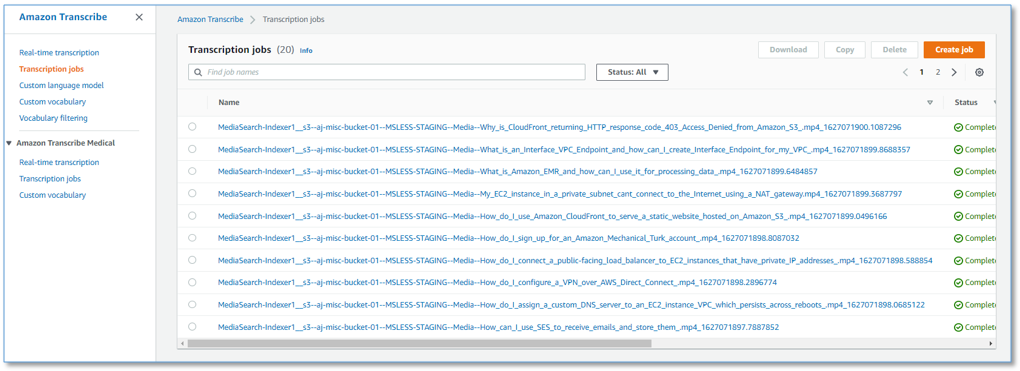
Task: Select the Amazon EMR processing data job
Action: (x=192, y=171)
